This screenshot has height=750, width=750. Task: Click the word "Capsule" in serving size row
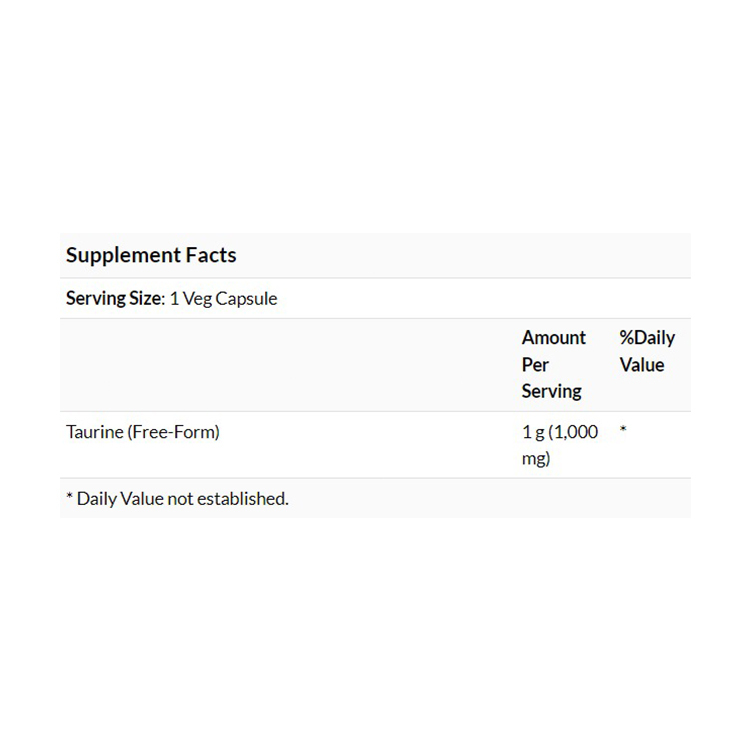coord(247,298)
